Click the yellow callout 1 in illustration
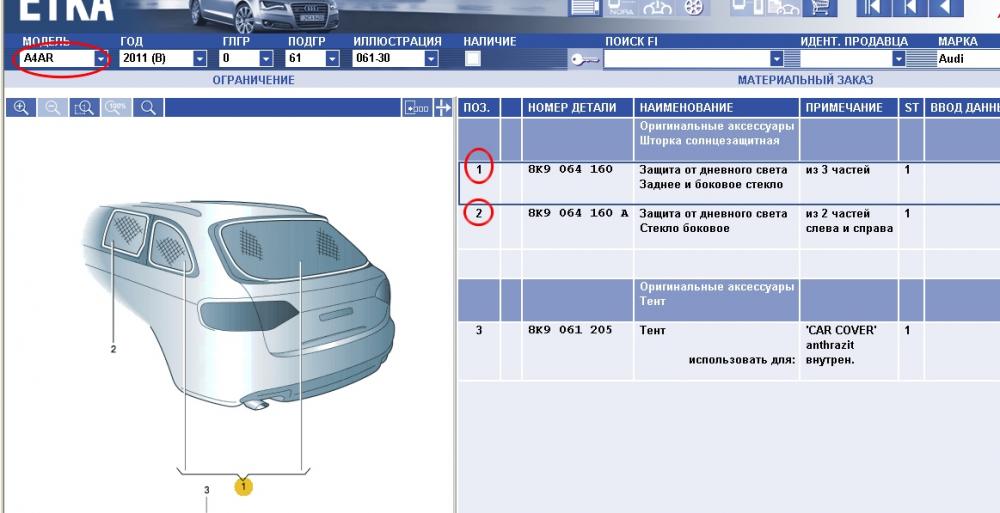This screenshot has width=1000, height=513. pos(243,486)
